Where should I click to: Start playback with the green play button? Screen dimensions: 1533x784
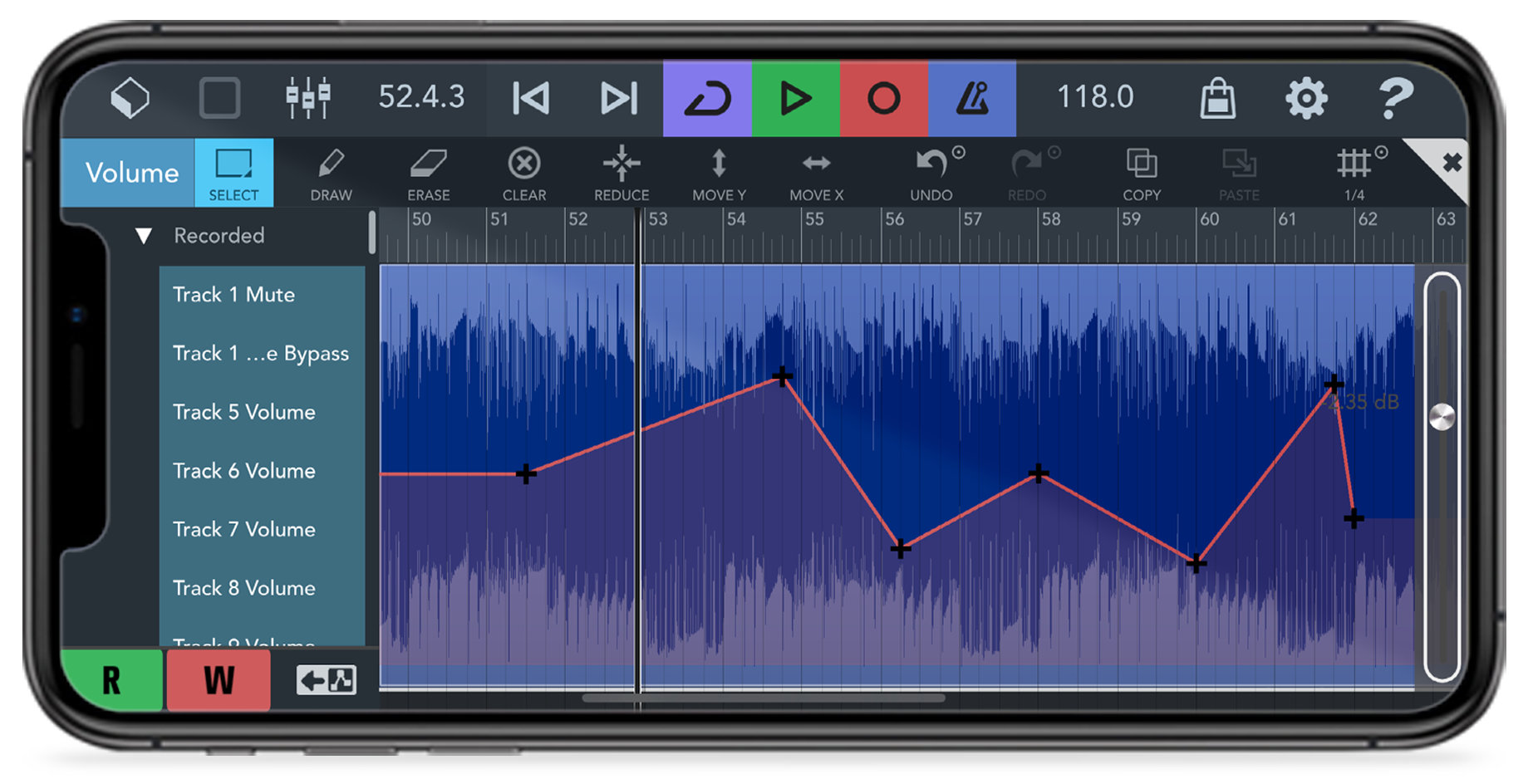[x=796, y=98]
